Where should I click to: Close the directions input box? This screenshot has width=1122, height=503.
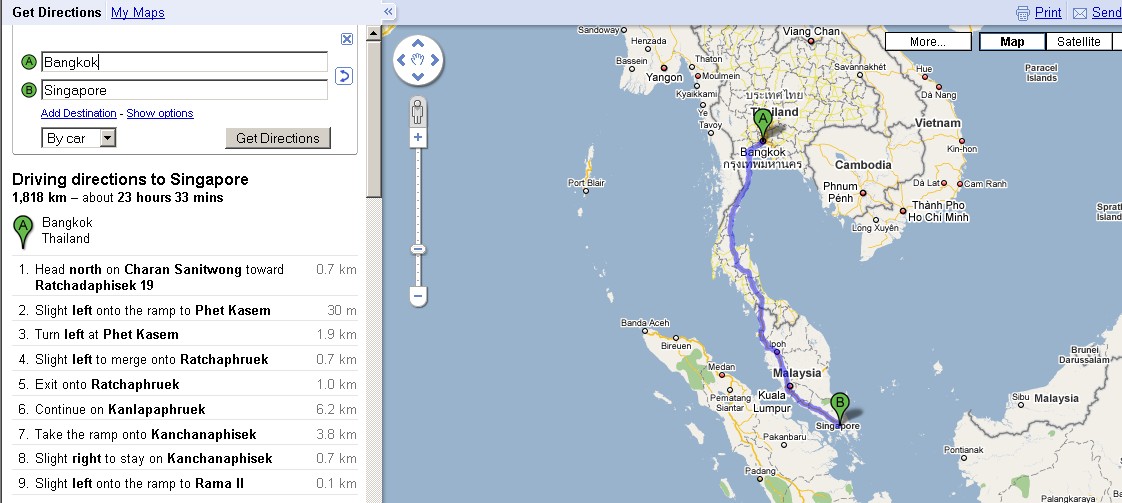(x=347, y=39)
